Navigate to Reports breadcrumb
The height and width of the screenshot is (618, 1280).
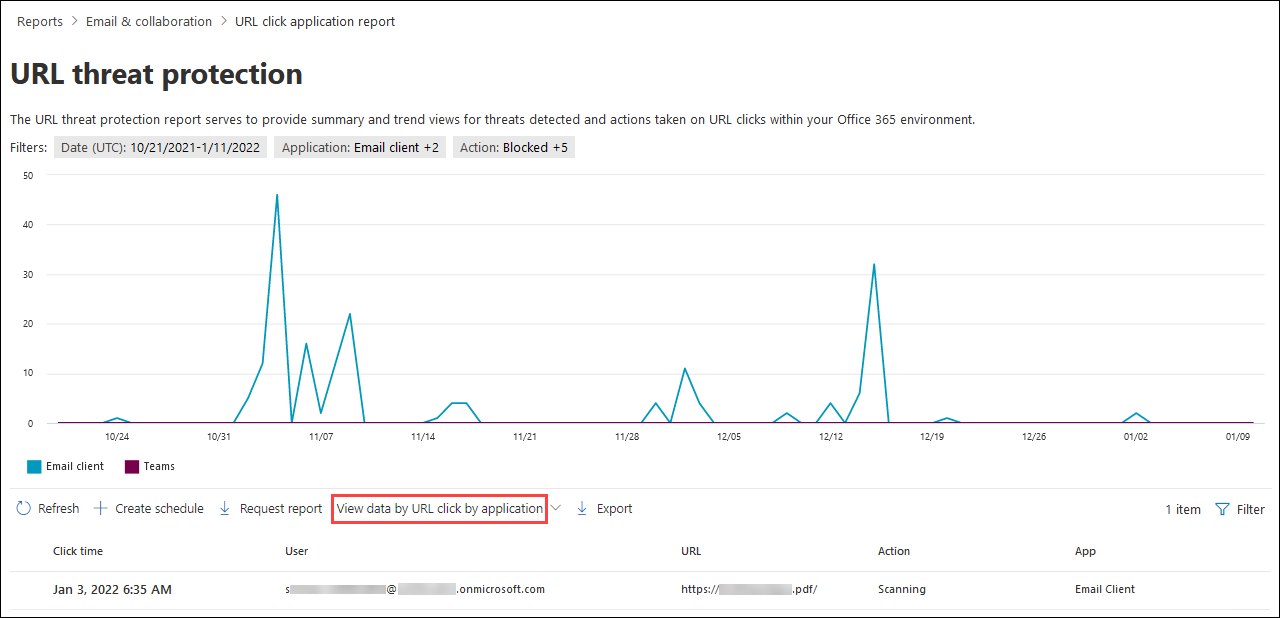tap(40, 21)
